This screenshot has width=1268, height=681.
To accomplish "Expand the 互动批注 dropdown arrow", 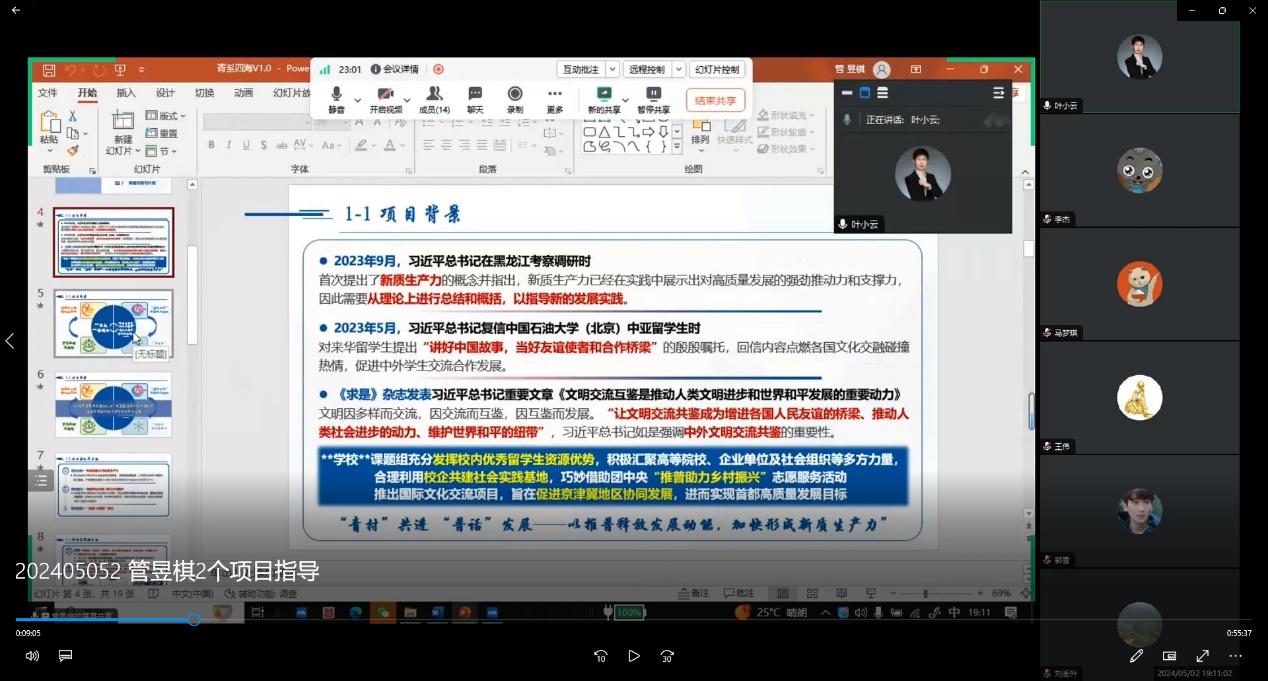I will click(x=613, y=70).
